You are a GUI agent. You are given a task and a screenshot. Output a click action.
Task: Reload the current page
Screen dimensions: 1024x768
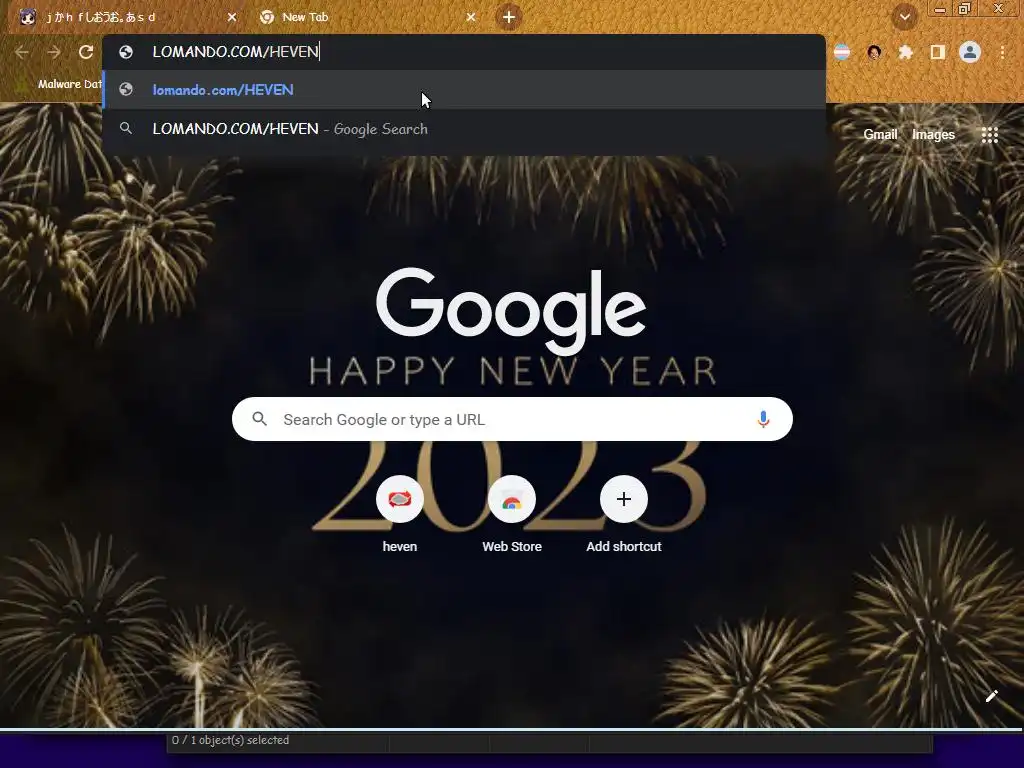(86, 52)
